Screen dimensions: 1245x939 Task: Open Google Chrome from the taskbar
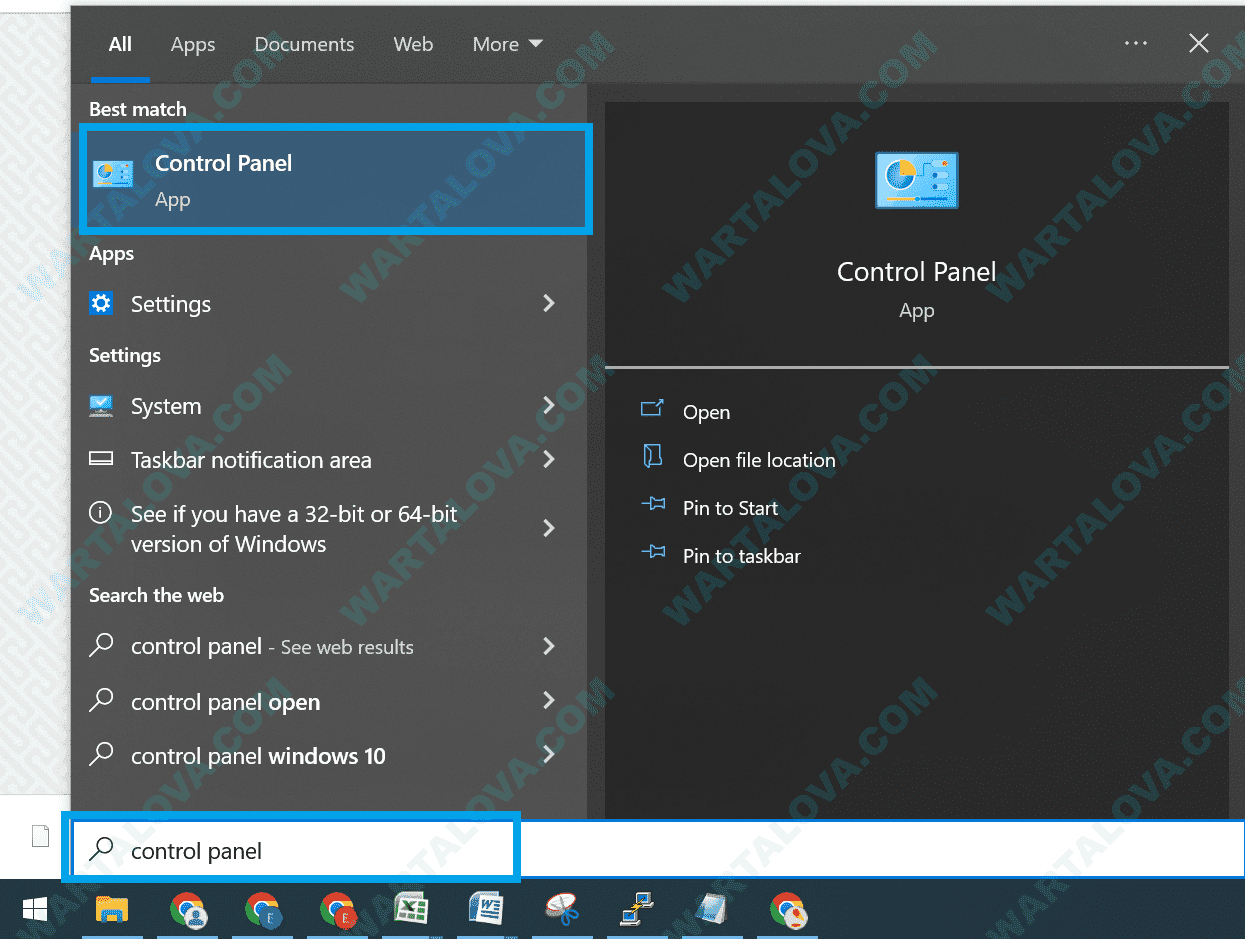pyautogui.click(x=187, y=911)
